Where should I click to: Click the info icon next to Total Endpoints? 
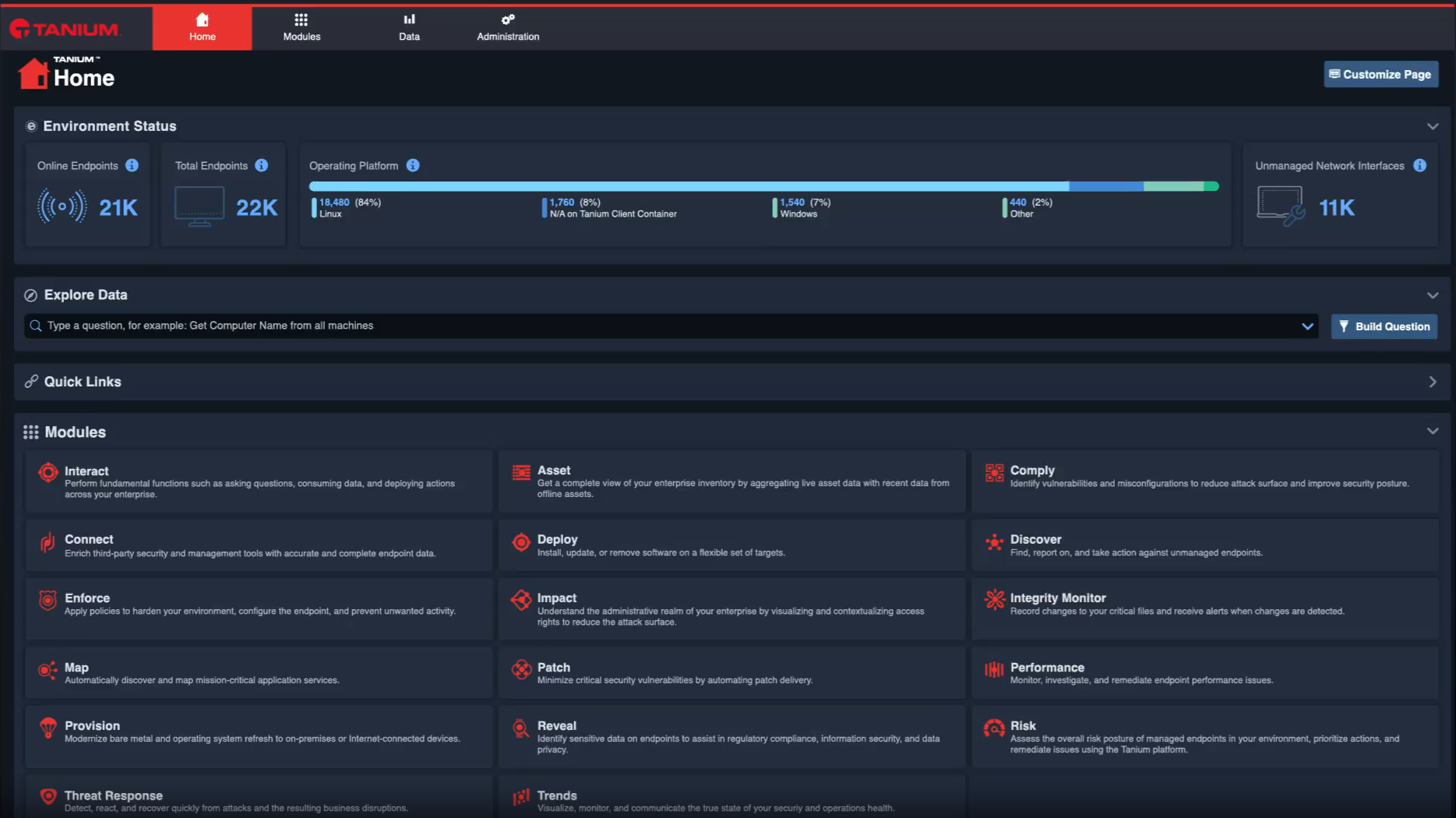pos(261,165)
